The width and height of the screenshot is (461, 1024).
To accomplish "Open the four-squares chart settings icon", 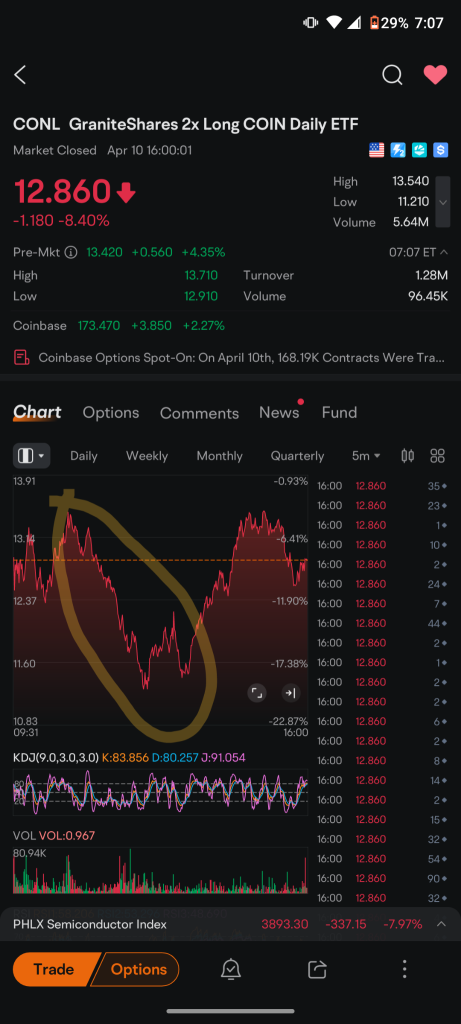I will (x=437, y=456).
